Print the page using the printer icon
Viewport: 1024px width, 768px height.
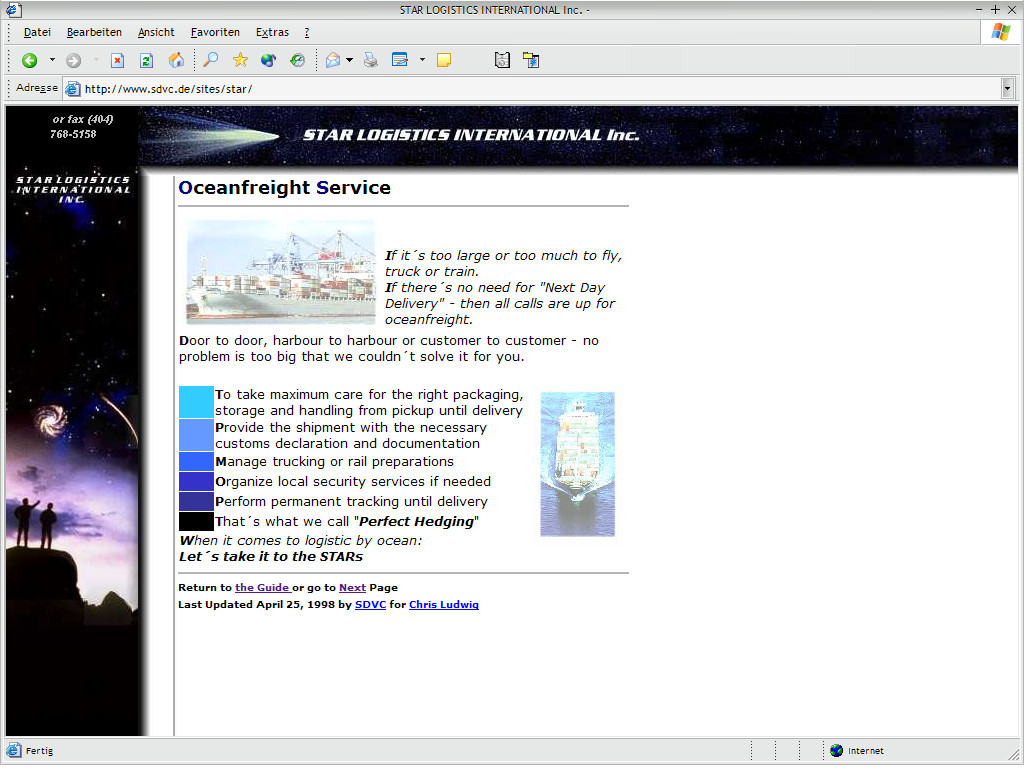coord(371,60)
